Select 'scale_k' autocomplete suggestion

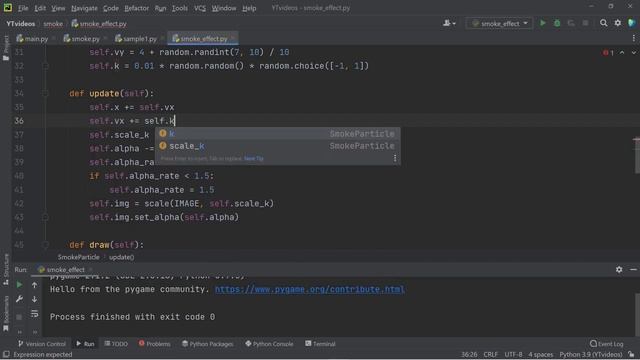[278, 146]
